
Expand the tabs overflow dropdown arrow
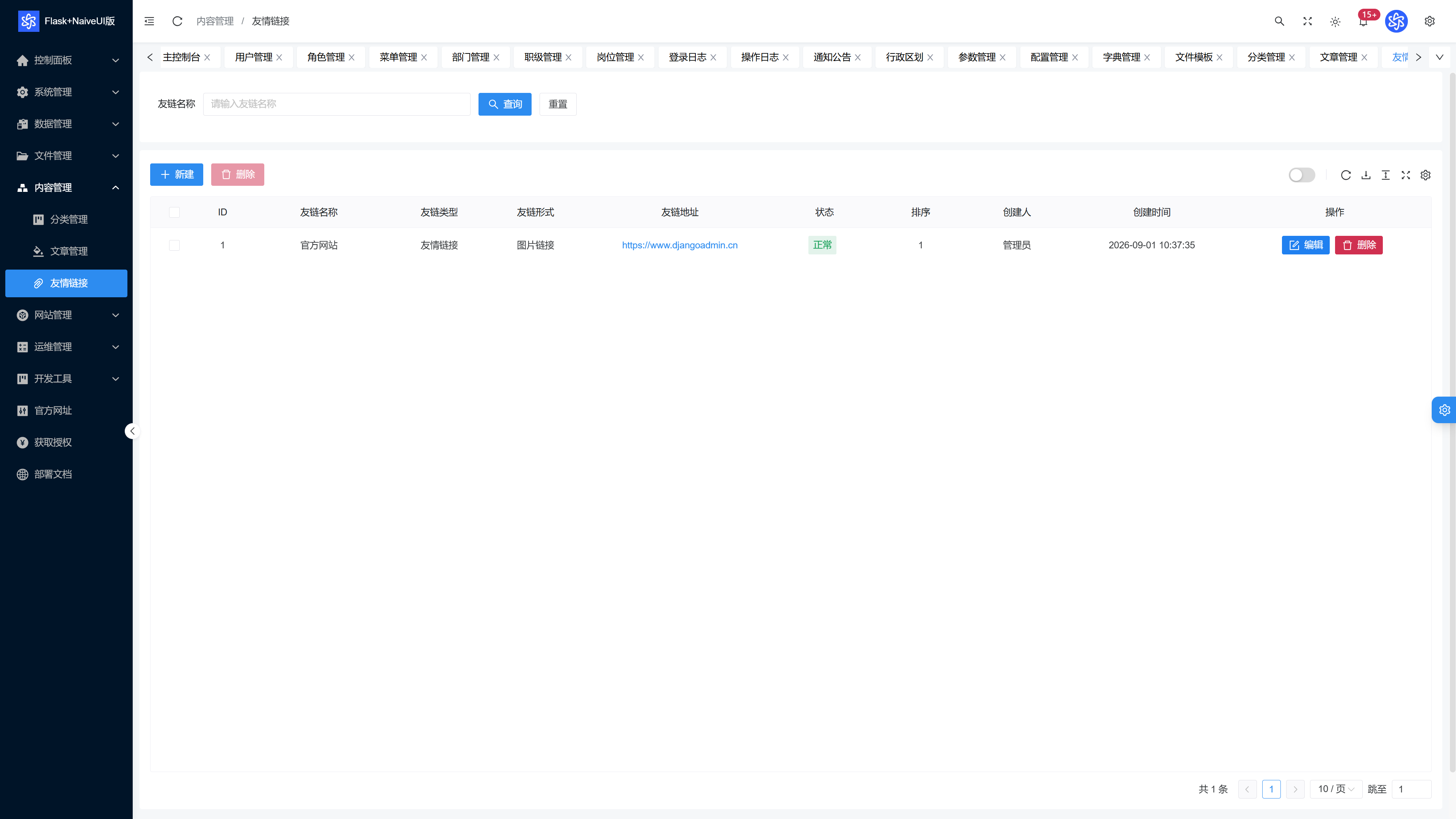click(x=1440, y=57)
